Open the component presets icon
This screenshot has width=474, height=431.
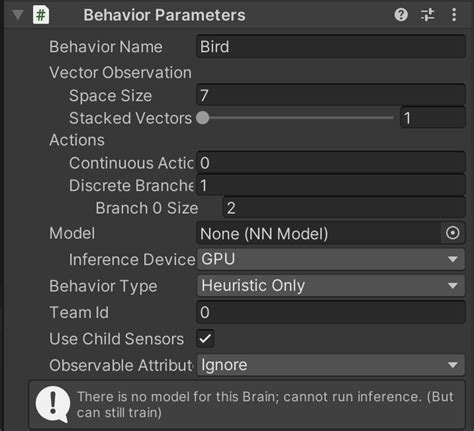427,15
